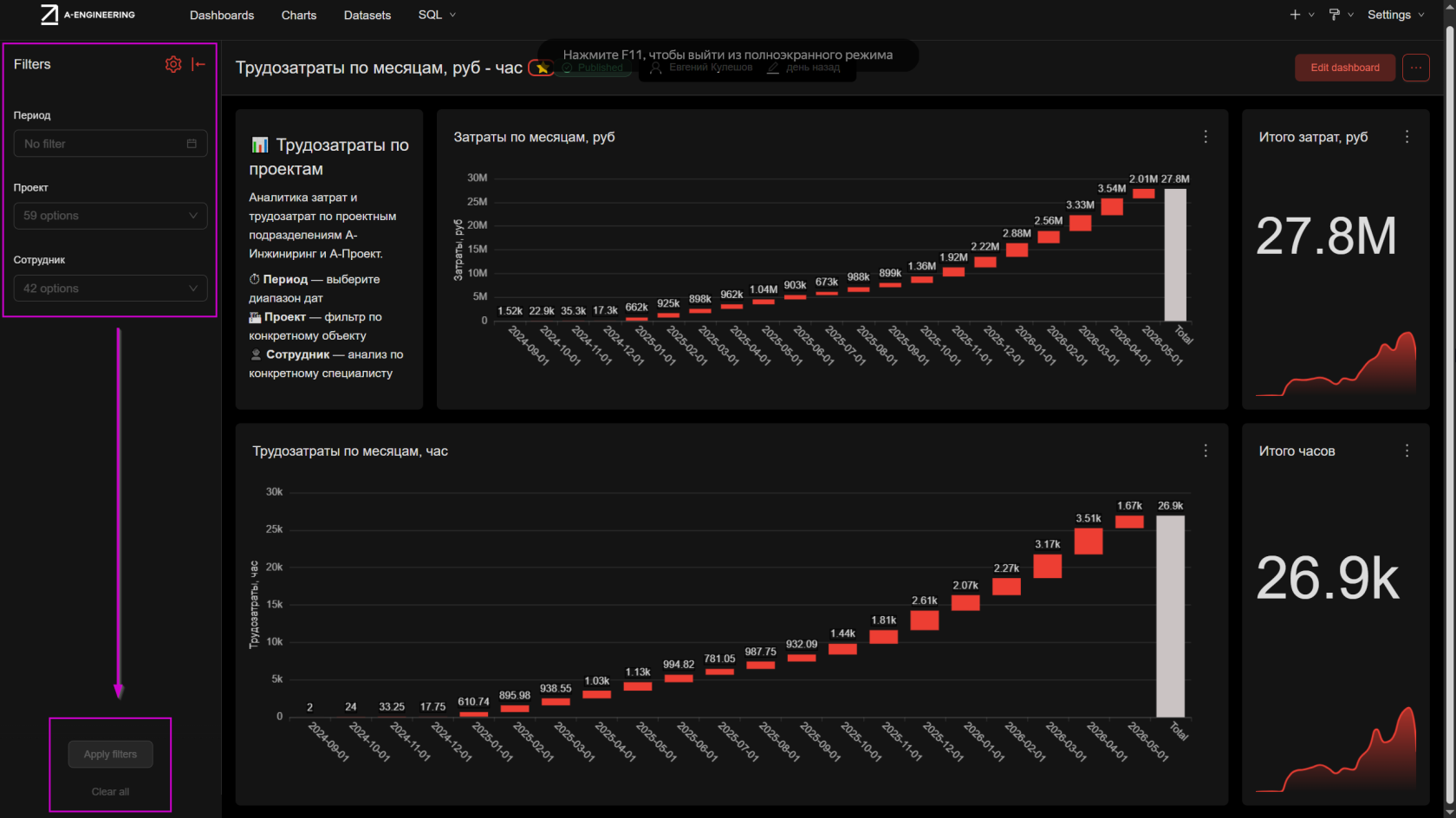Click the A-Engineering logo
The height and width of the screenshot is (818, 1456).
pyautogui.click(x=88, y=15)
